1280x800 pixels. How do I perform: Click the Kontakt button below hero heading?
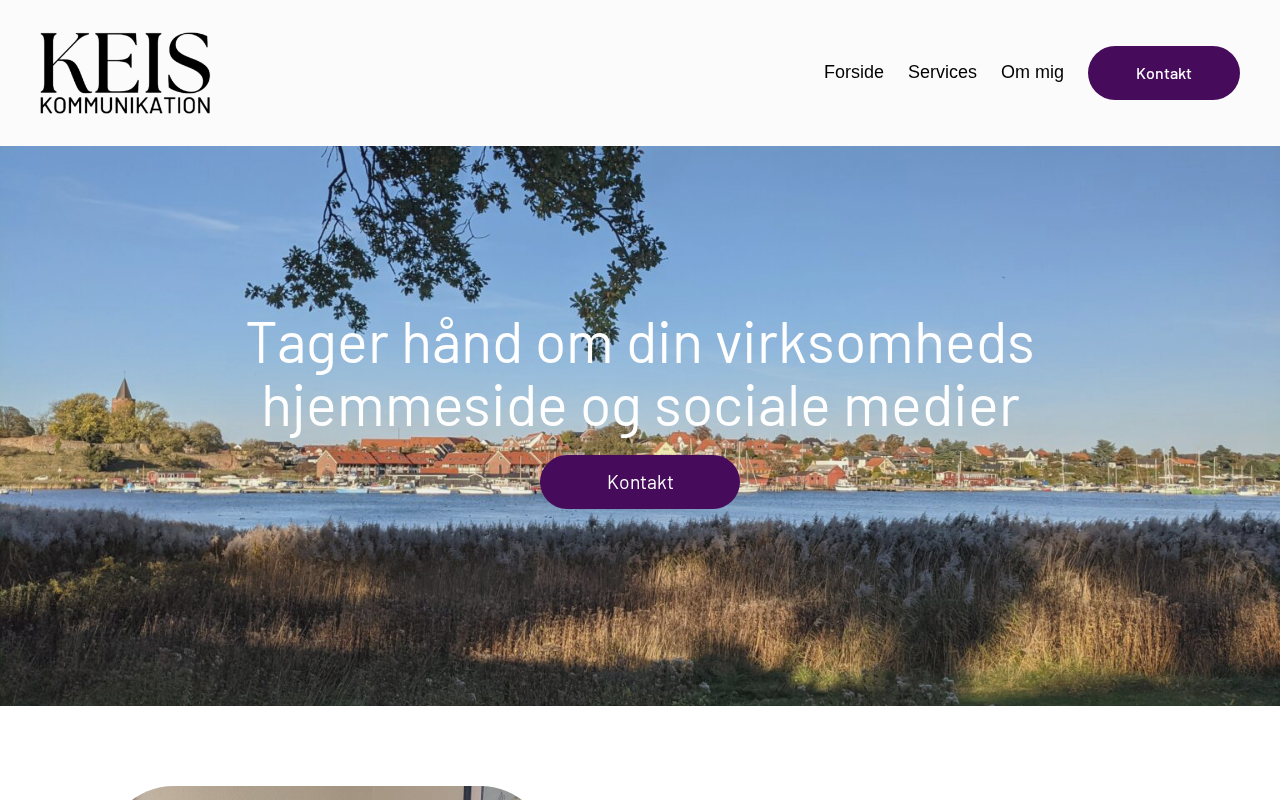(x=640, y=482)
